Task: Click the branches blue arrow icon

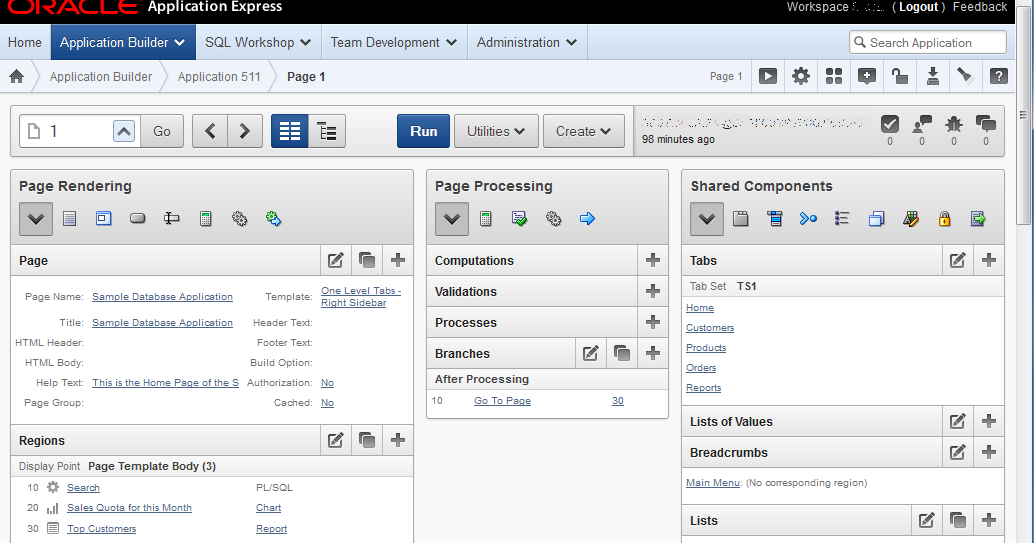Action: pos(587,218)
